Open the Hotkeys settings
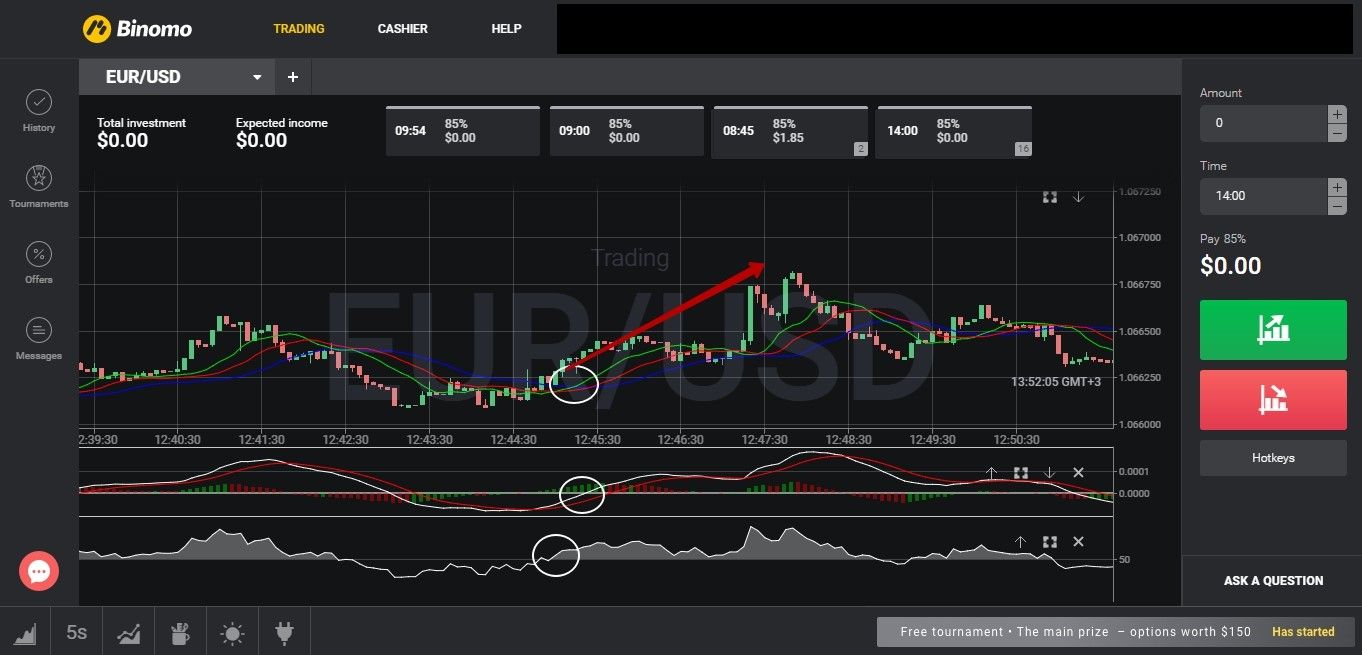The height and width of the screenshot is (655, 1362). point(1273,458)
